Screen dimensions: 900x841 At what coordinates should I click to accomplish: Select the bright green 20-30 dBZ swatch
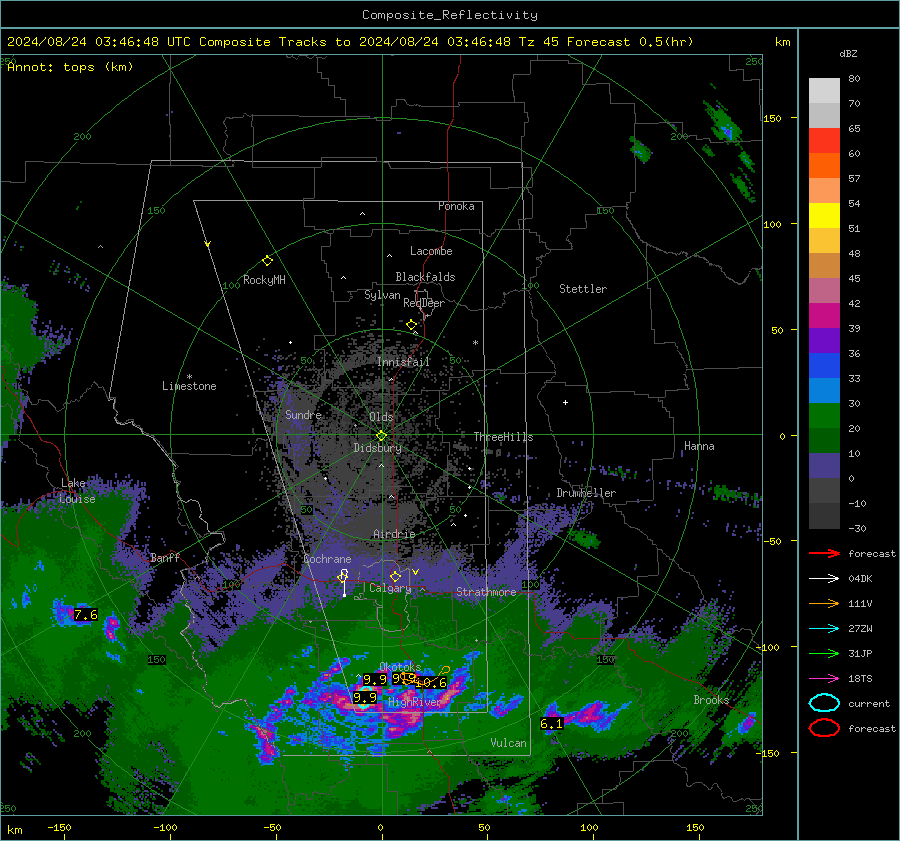pyautogui.click(x=824, y=416)
